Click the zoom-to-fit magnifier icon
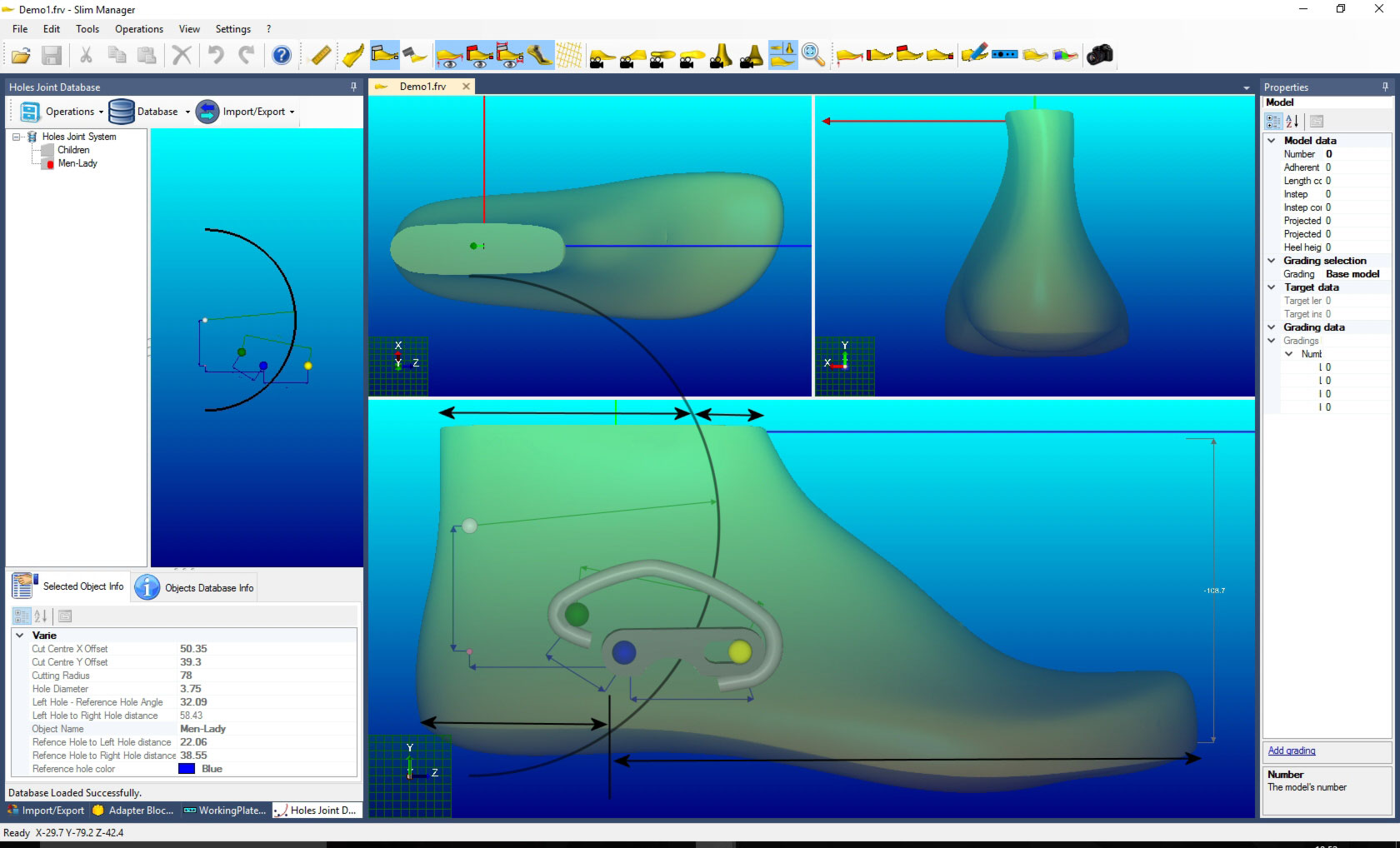 [x=812, y=56]
